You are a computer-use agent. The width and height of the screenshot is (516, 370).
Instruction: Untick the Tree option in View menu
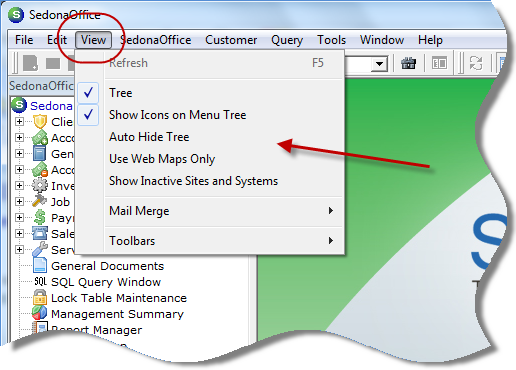[x=210, y=93]
